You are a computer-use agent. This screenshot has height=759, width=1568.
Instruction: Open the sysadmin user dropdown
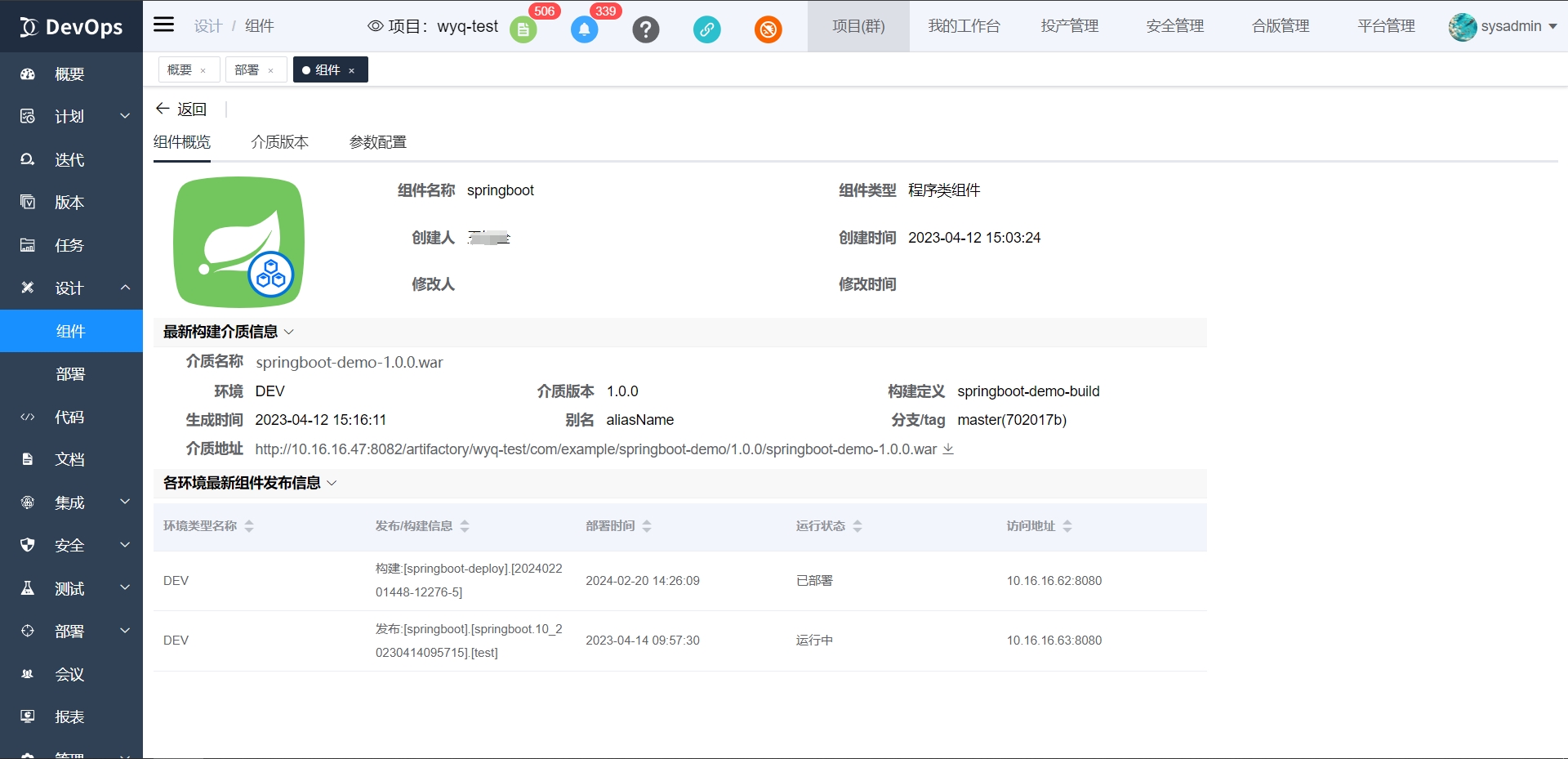(1503, 26)
